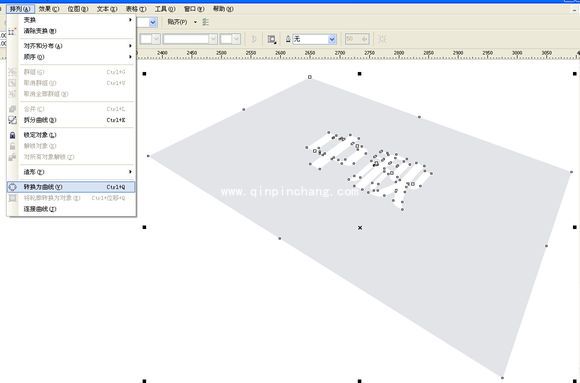Open the 效果 (Effects) menu
This screenshot has width=580, height=383.
(49, 9)
